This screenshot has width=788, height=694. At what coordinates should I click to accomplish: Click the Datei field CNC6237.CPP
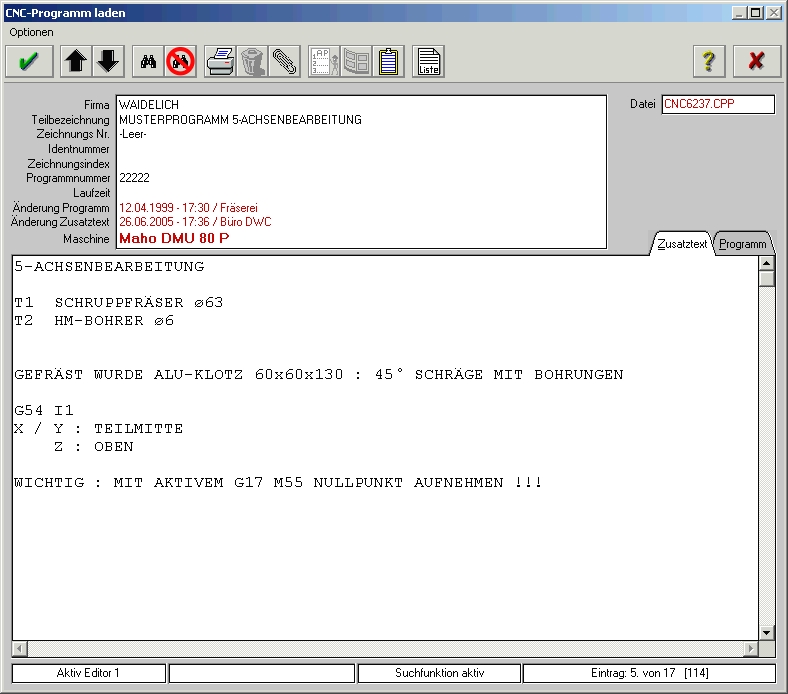(x=718, y=104)
